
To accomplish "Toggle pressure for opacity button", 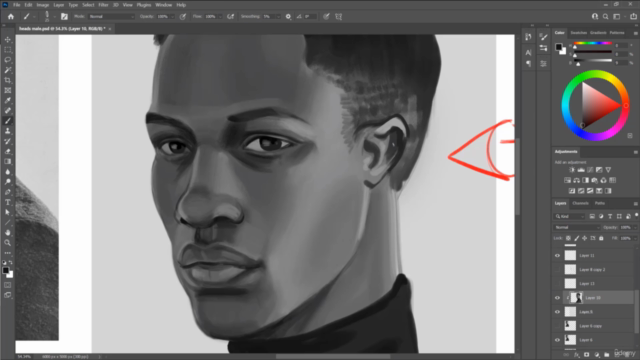I will [x=182, y=17].
